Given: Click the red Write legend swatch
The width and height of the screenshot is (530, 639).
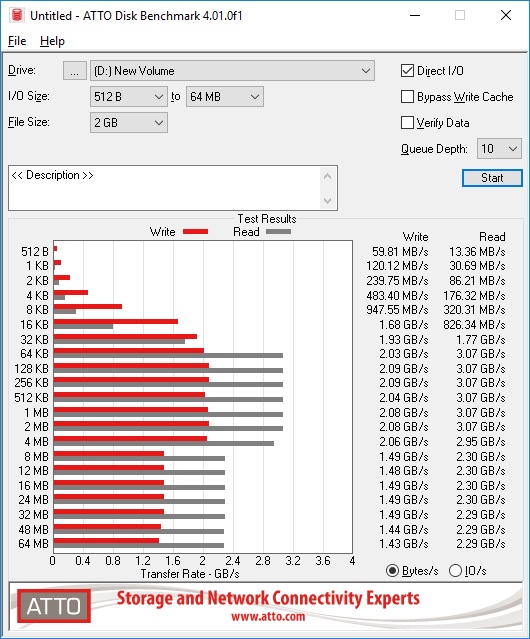Looking at the screenshot, I should coord(196,231).
